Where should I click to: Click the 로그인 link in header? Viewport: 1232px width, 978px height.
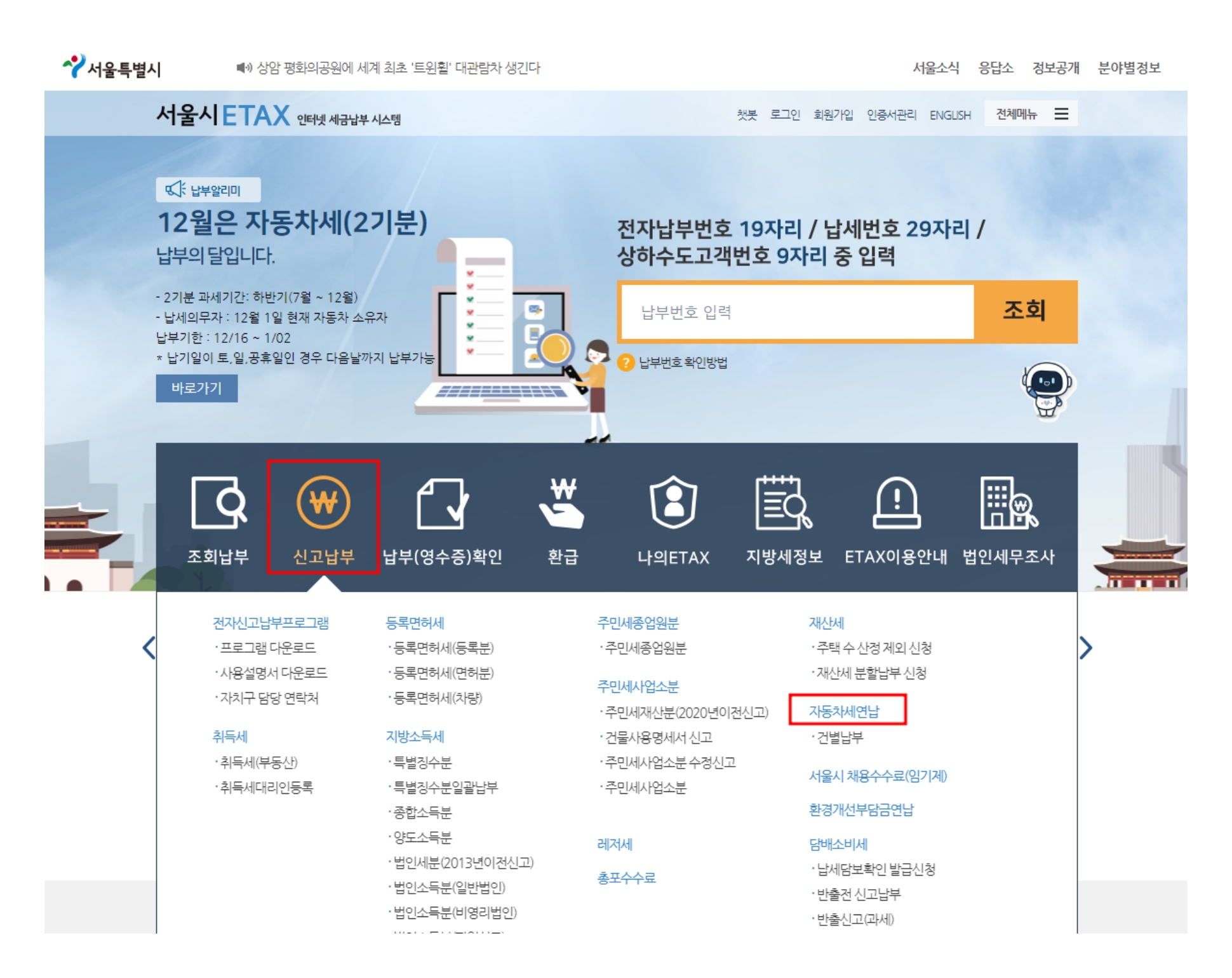coord(785,114)
